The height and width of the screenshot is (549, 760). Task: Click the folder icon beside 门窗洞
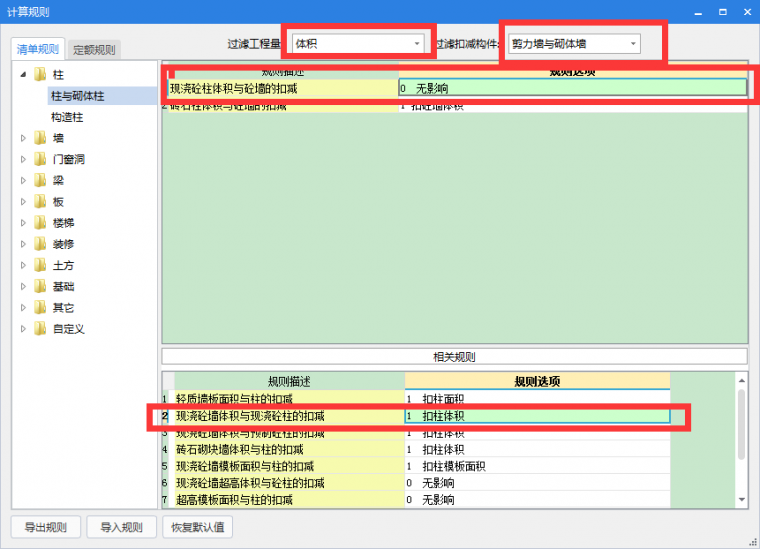pos(40,159)
